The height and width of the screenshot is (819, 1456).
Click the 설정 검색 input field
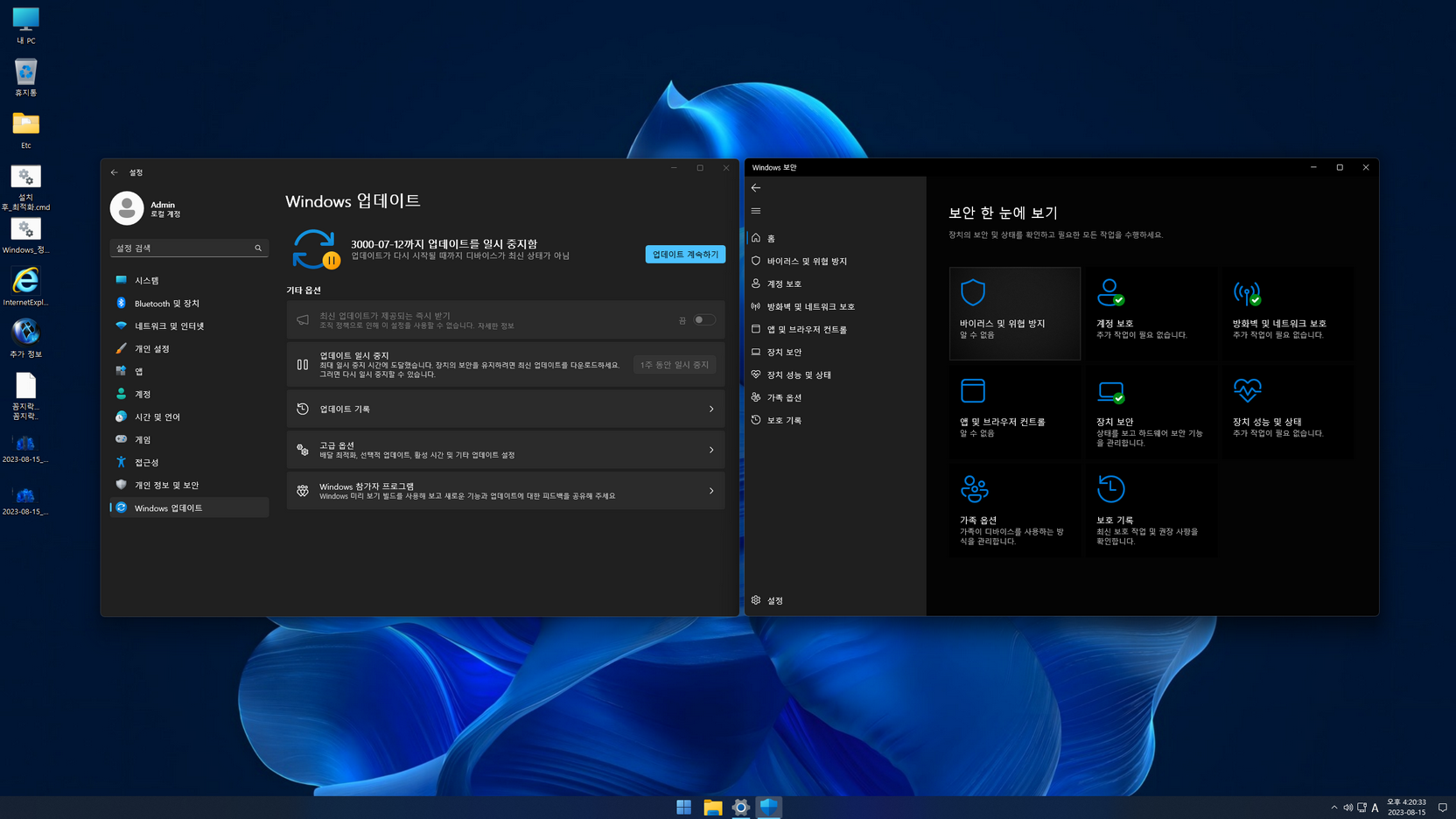click(x=189, y=248)
